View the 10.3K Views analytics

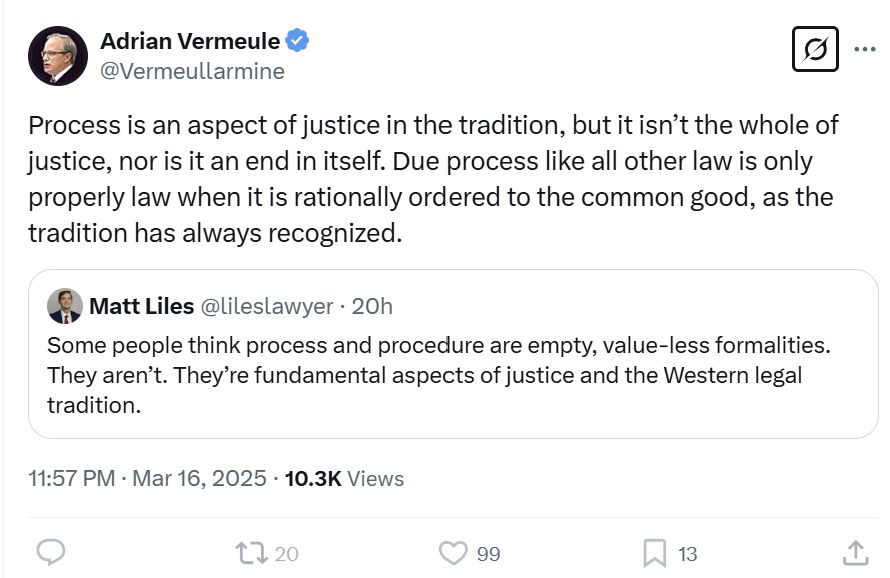coord(344,478)
